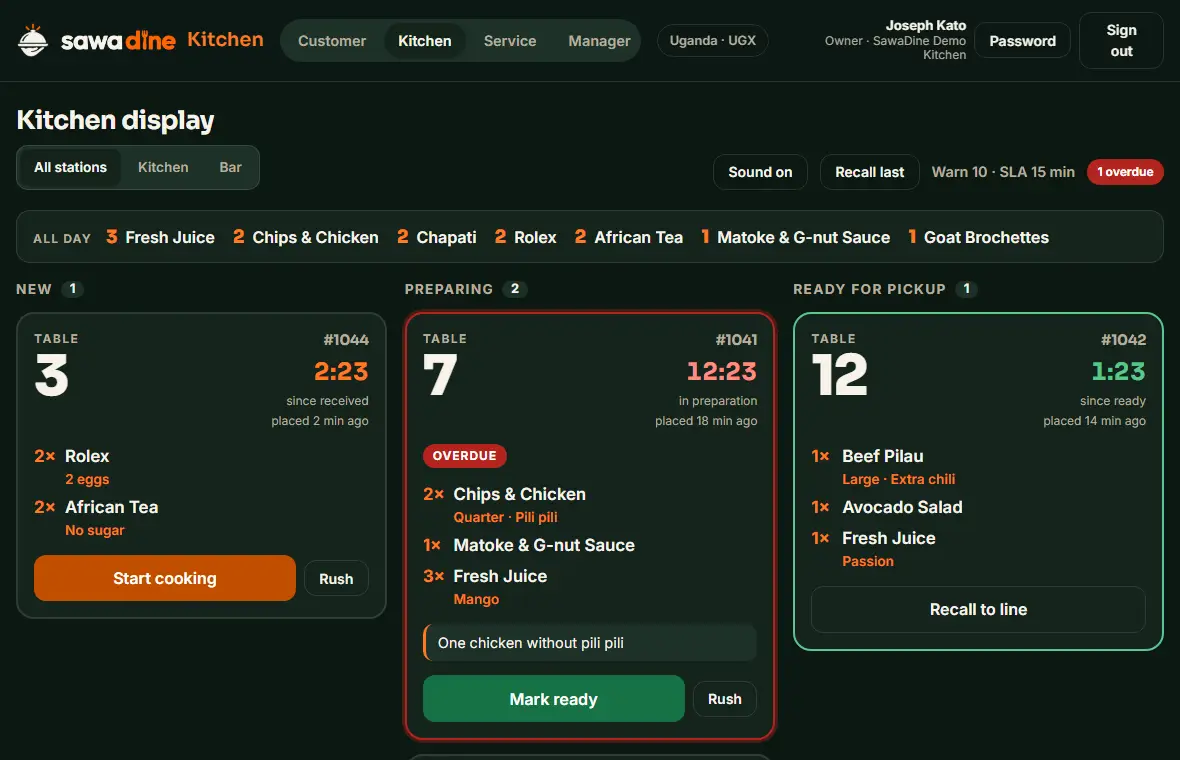The image size is (1180, 760).
Task: Click Fresh Juice in the All Day bar
Action: coord(160,237)
